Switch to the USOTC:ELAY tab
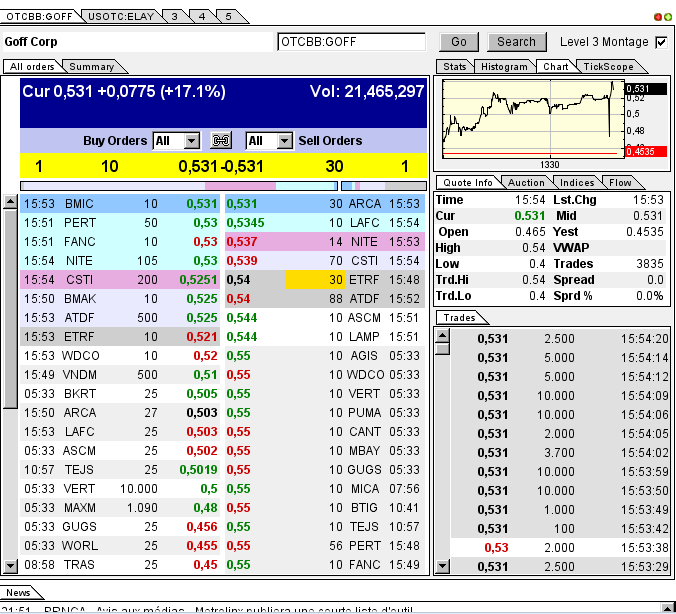This screenshot has height=614, width=676. coord(119,17)
